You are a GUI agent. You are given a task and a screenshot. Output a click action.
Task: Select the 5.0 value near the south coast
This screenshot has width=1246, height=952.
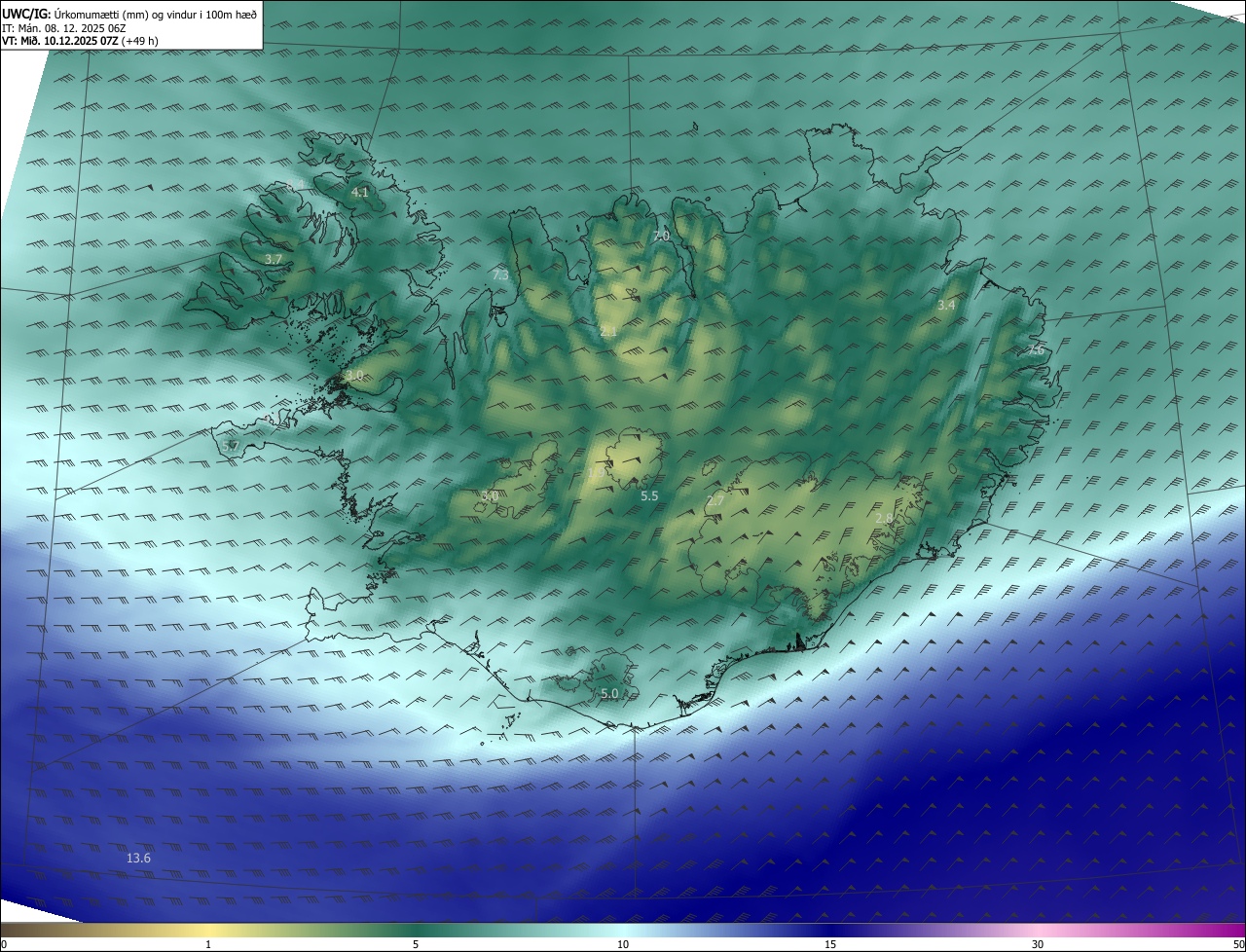pos(609,694)
